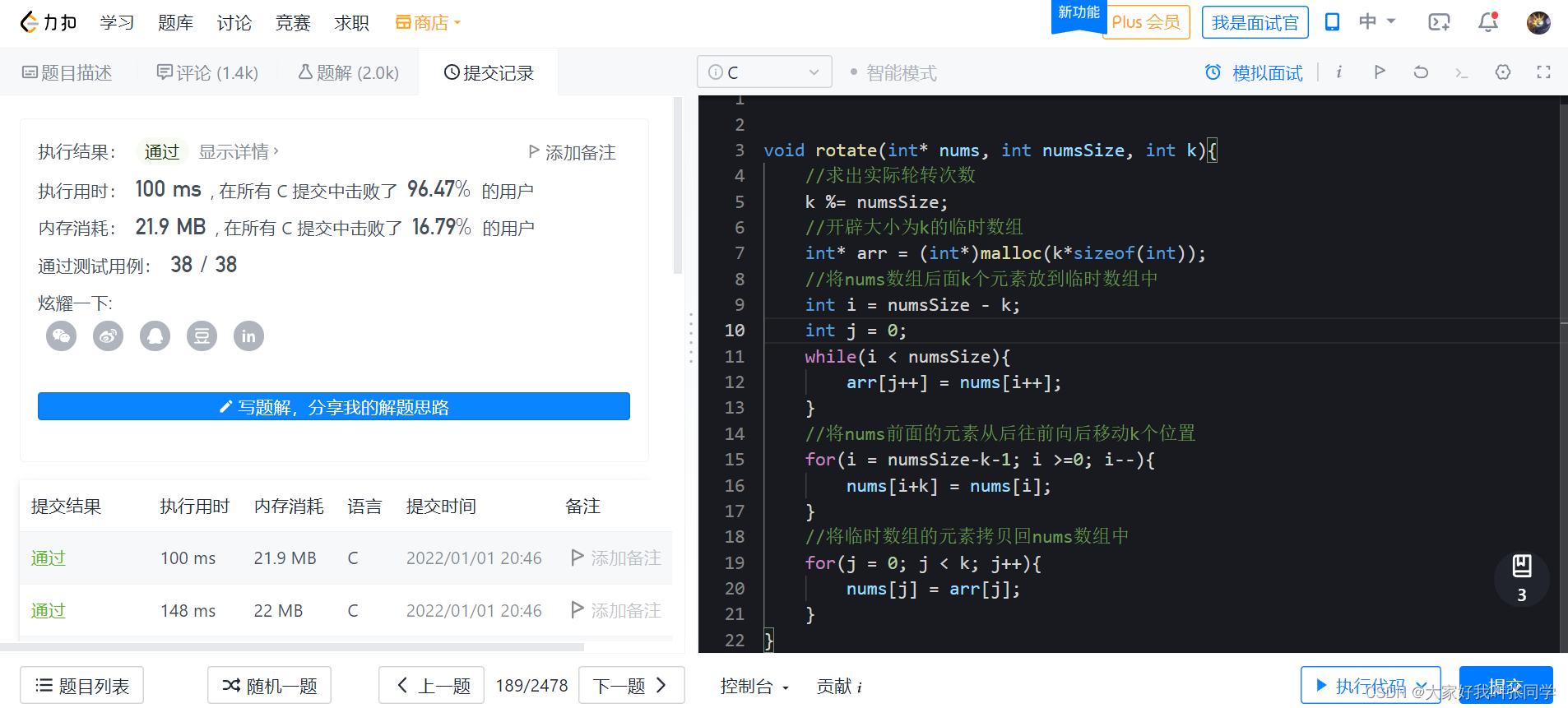Switch to 提交记录 tab
Image resolution: width=1568 pixels, height=708 pixels.
[x=489, y=72]
